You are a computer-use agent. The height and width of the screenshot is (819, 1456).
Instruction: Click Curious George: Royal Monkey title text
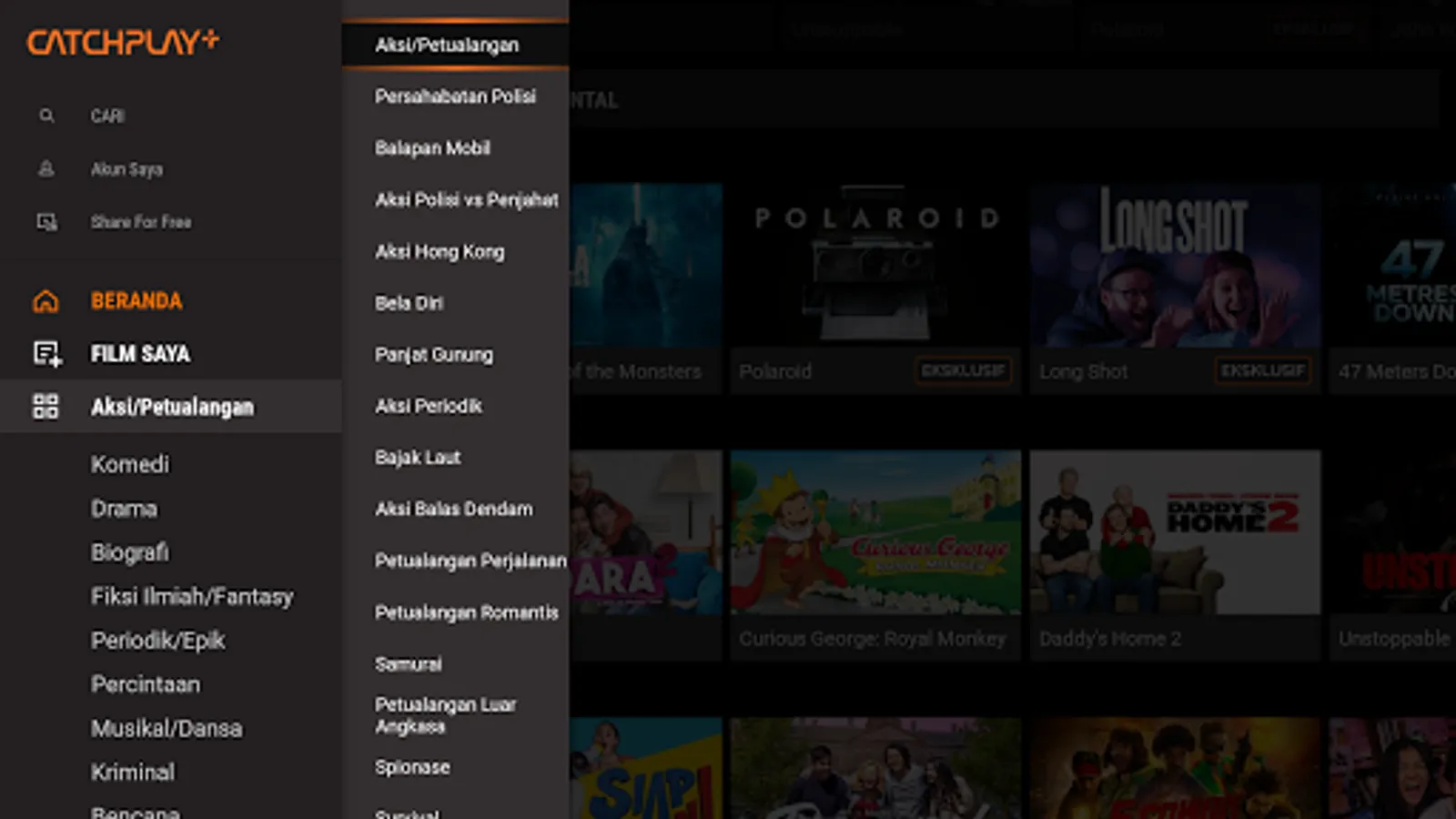[x=873, y=639]
